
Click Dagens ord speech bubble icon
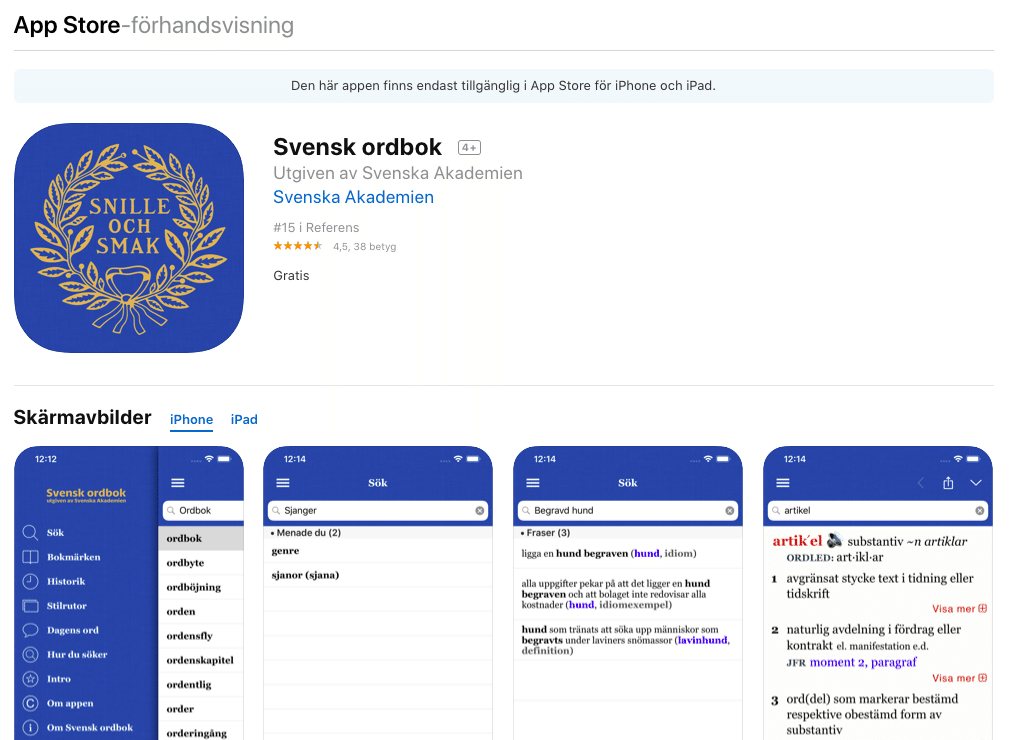(x=30, y=630)
